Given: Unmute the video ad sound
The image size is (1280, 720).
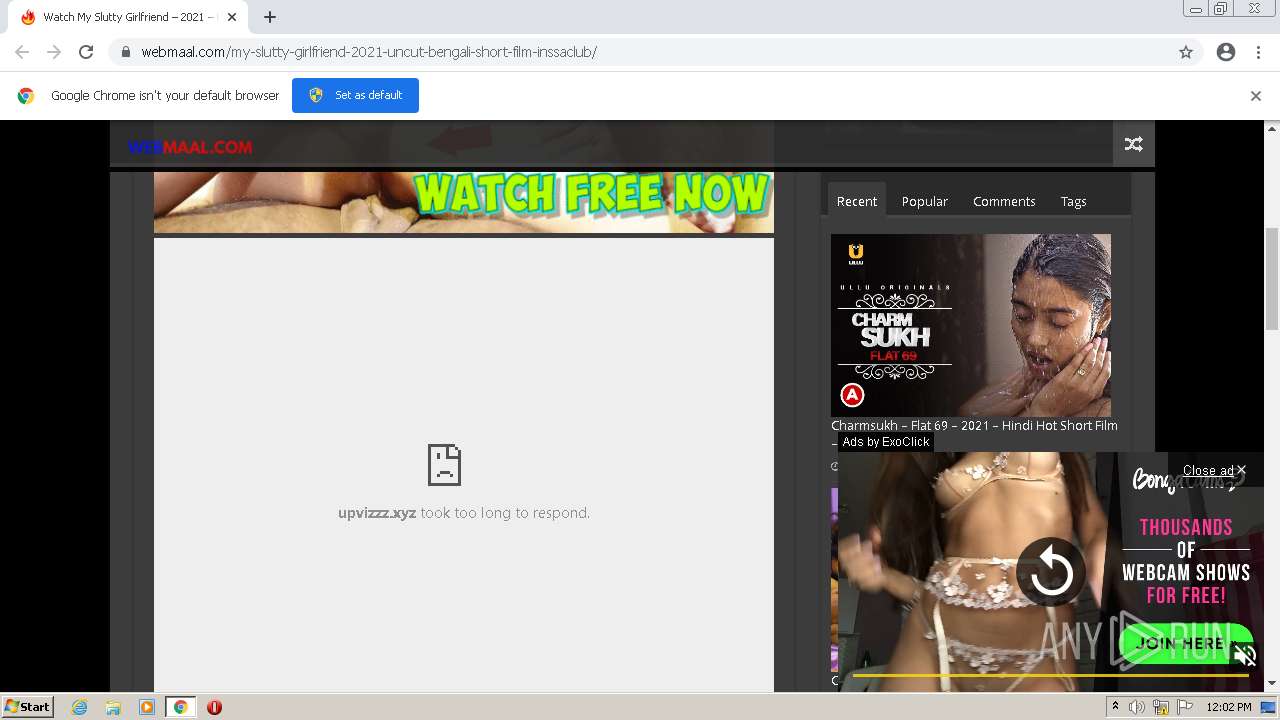Looking at the screenshot, I should tap(1245, 656).
